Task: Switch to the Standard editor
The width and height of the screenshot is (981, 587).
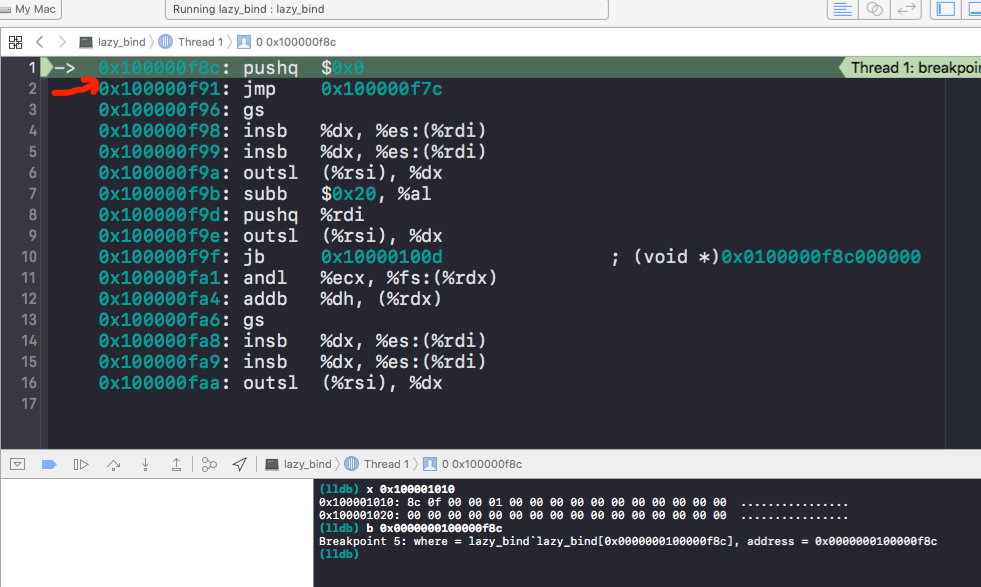Action: [x=842, y=9]
